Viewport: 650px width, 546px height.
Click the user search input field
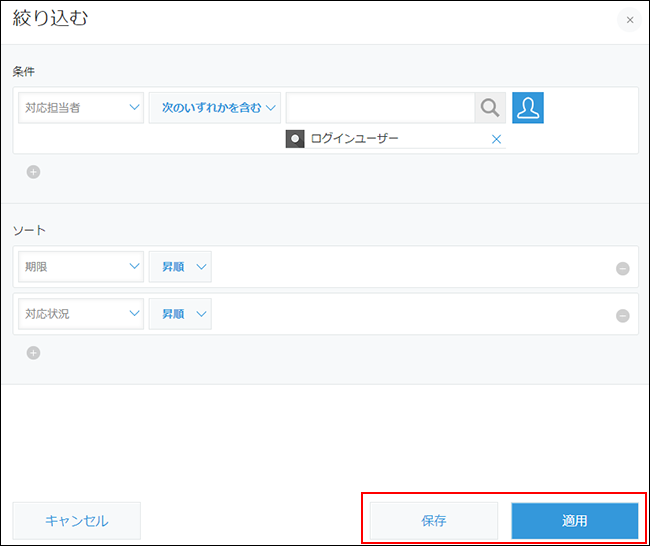(380, 108)
